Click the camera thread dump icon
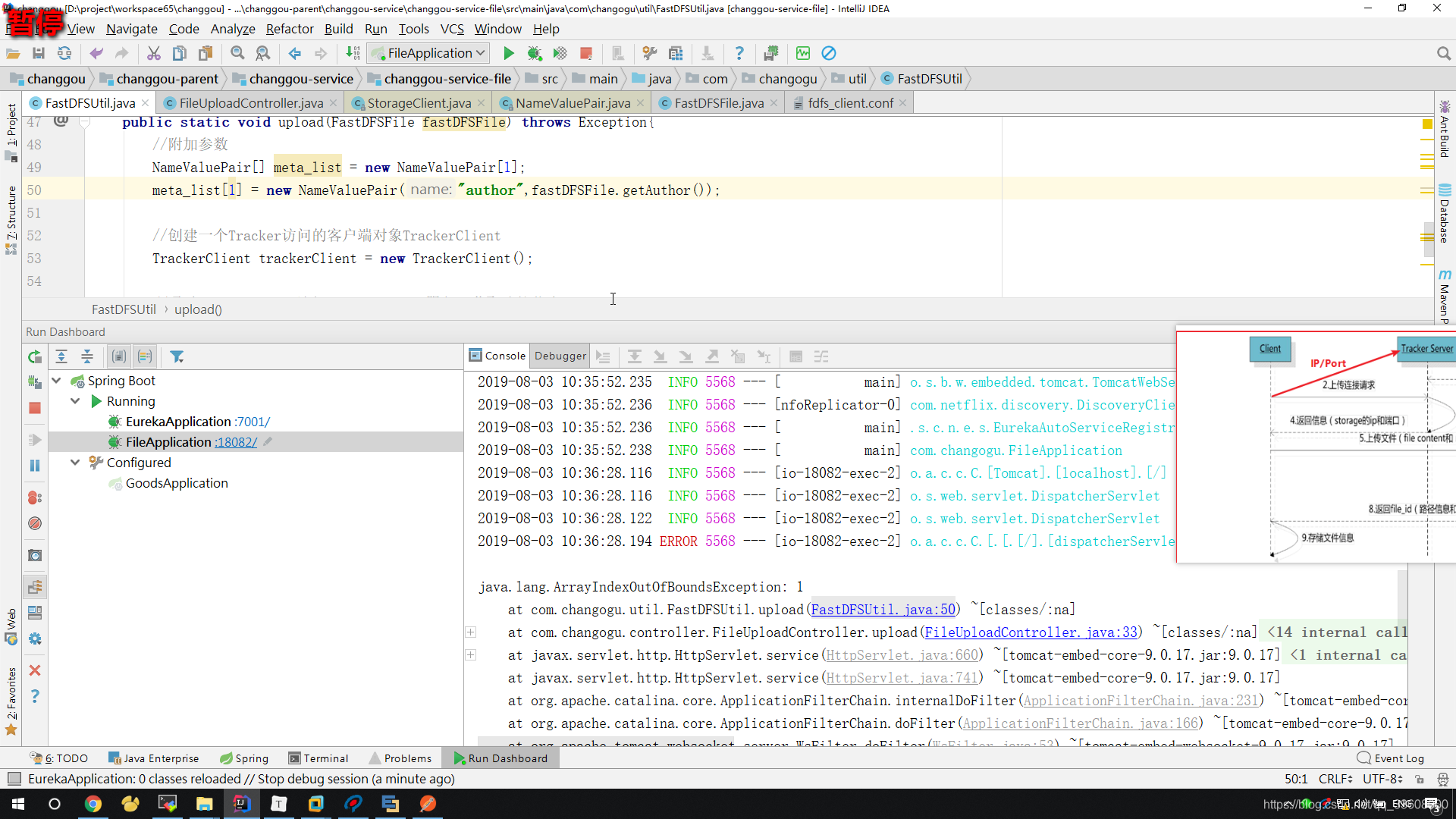Image resolution: width=1456 pixels, height=819 pixels. [35, 555]
